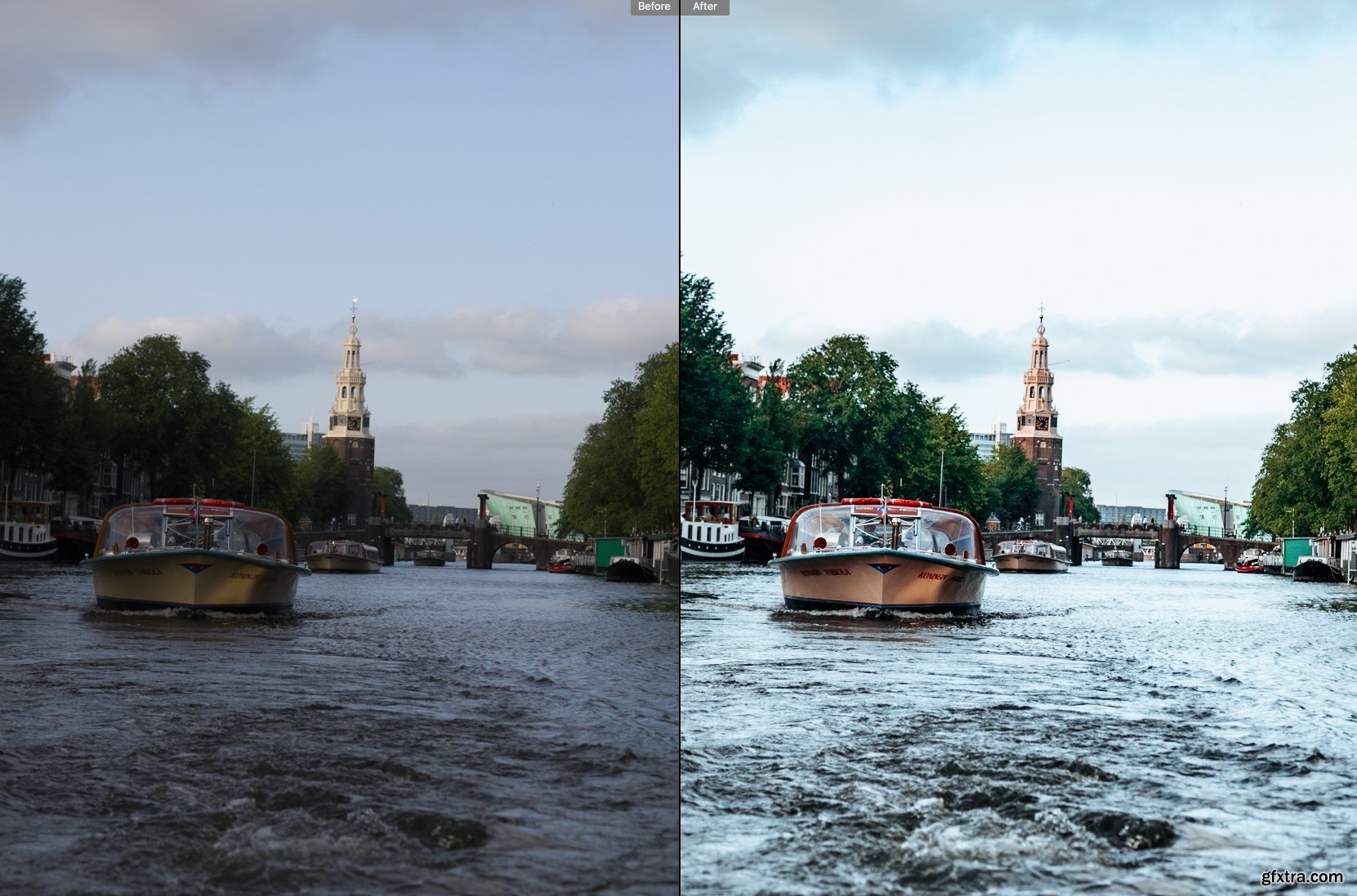Viewport: 1357px width, 896px height.
Task: Click the After label tab
Action: [704, 7]
